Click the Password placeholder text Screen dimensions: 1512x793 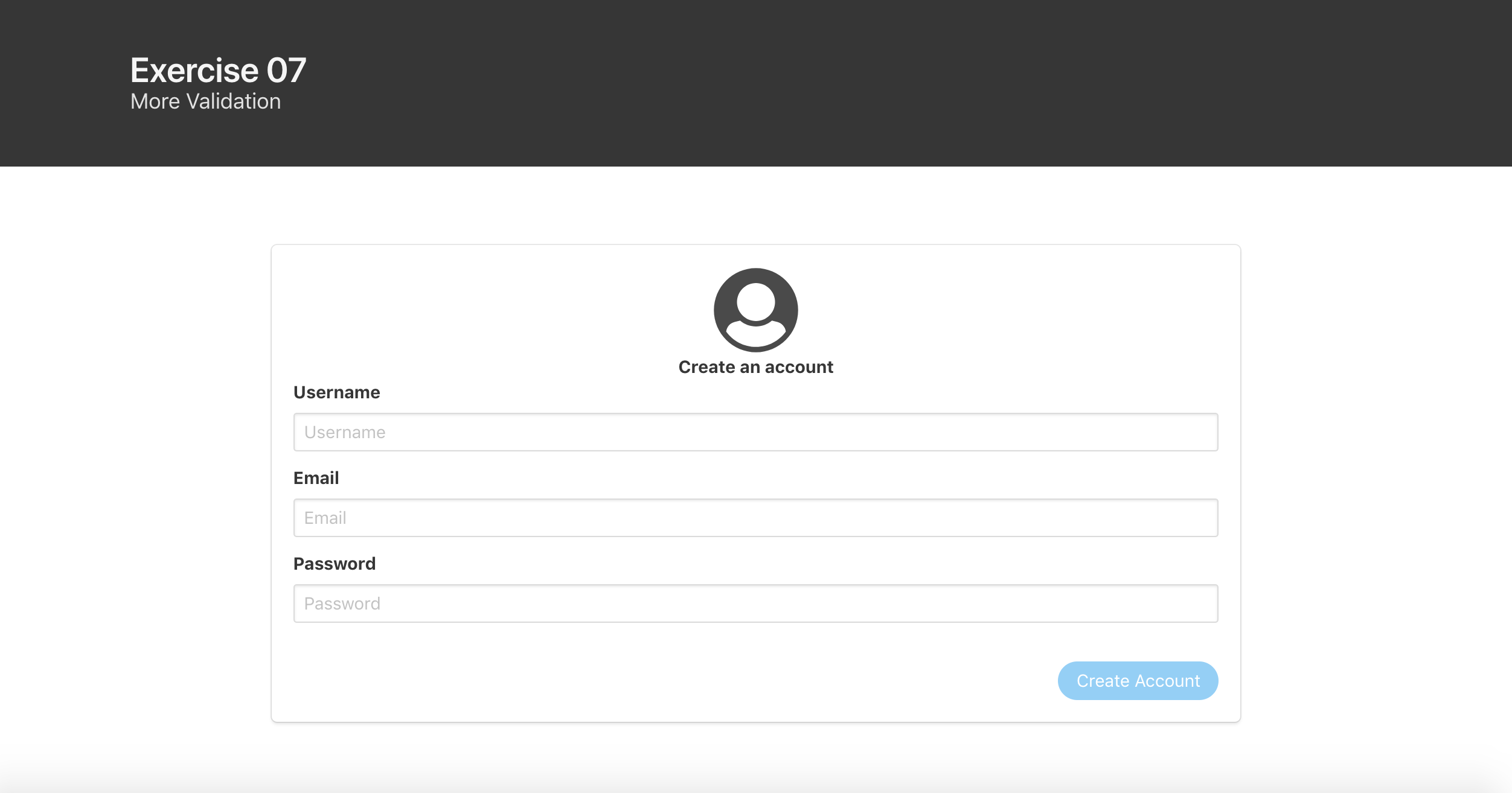(342, 603)
